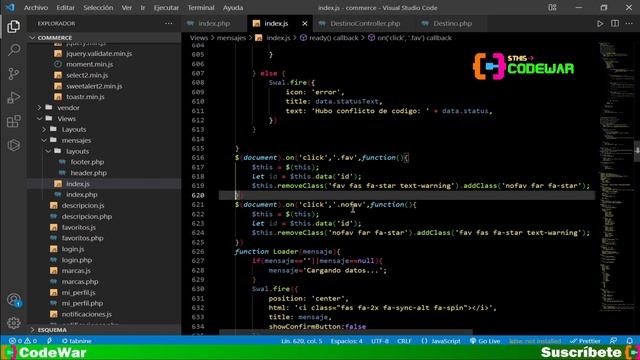The width and height of the screenshot is (640, 360).
Task: Customize layout icon in title bar
Action: 552,8
